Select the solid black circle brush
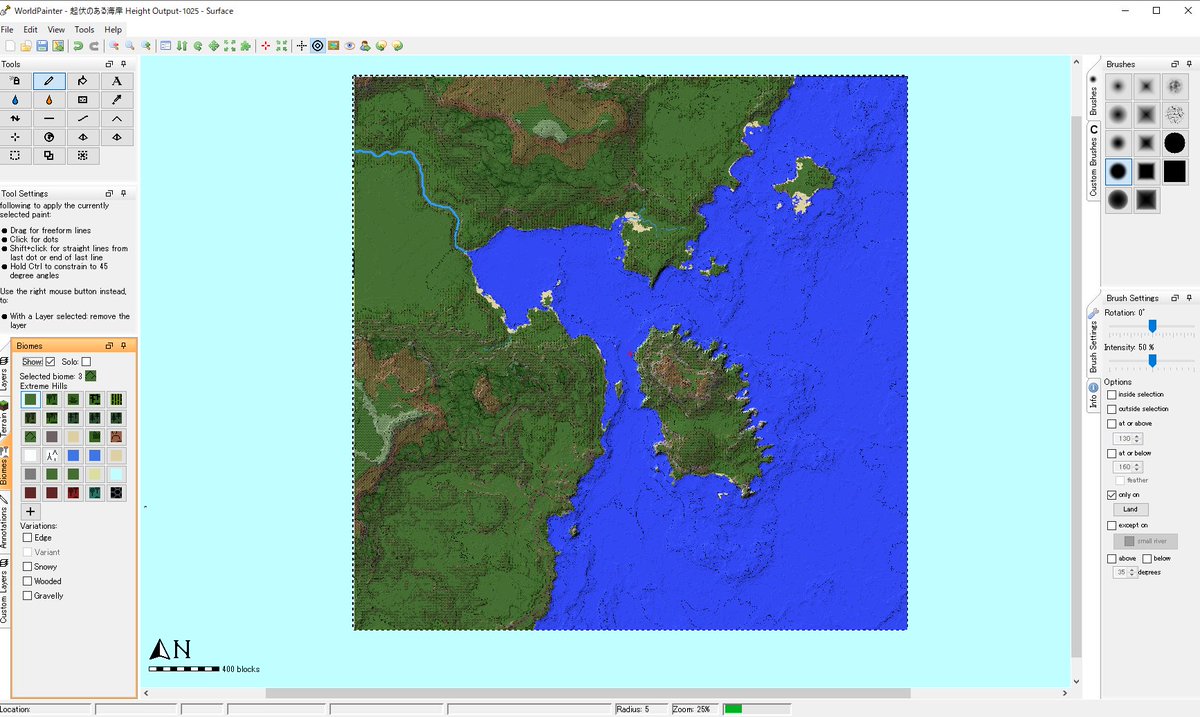1200x717 pixels. click(x=1175, y=143)
